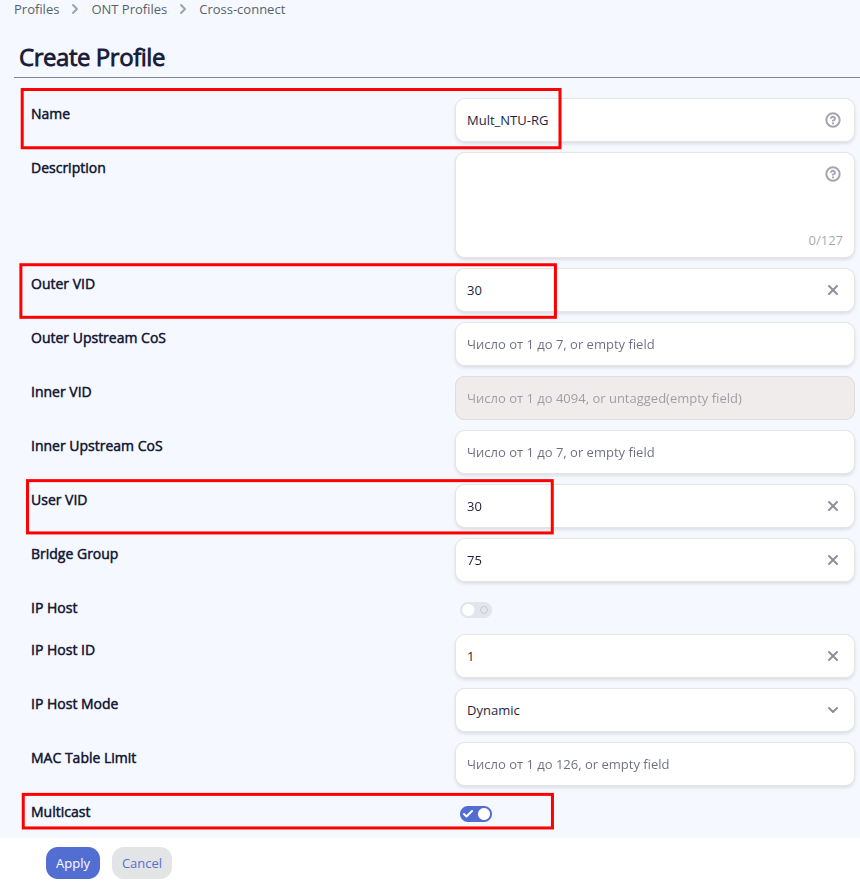Go to Profiles breadcrumb
Viewport: 860px width, 888px height.
(x=36, y=9)
